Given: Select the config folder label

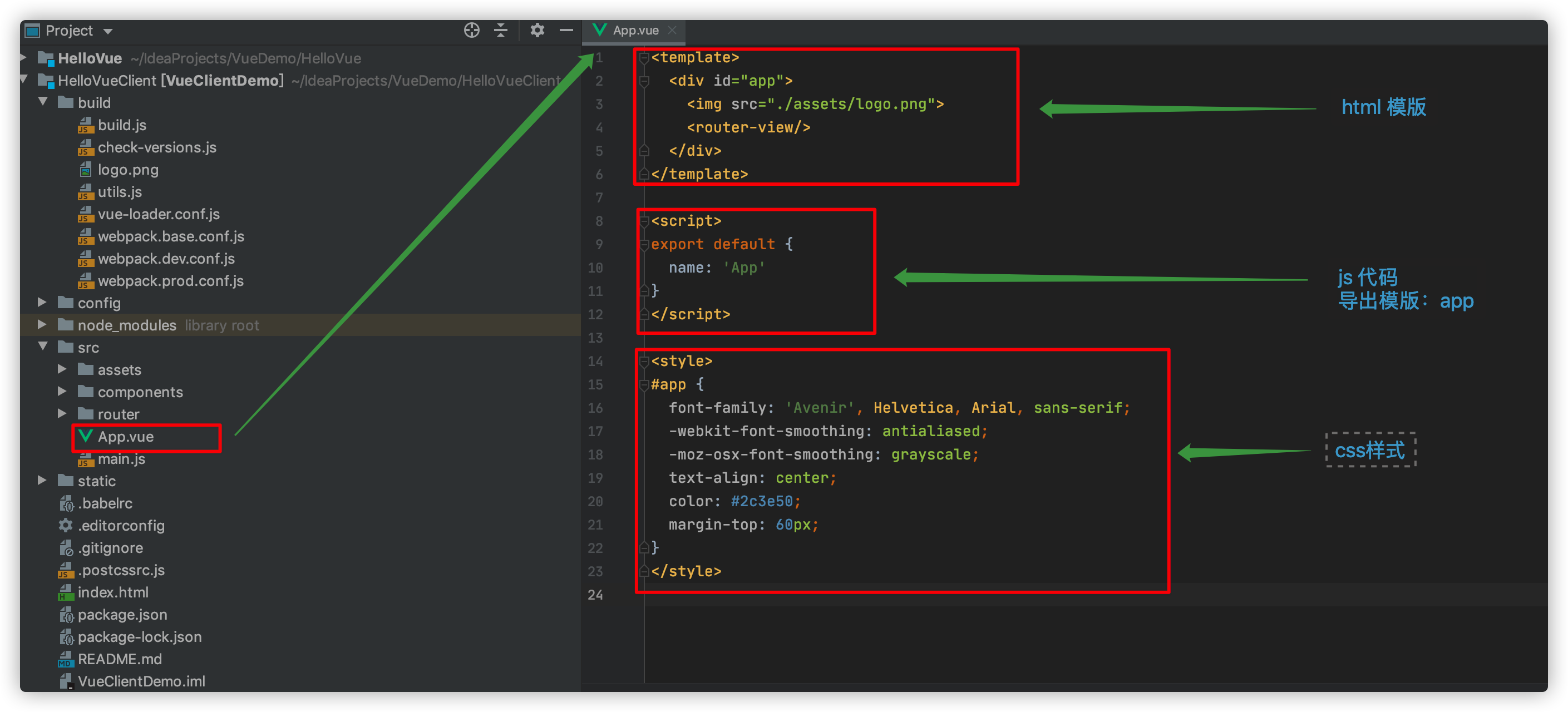Looking at the screenshot, I should 99,303.
